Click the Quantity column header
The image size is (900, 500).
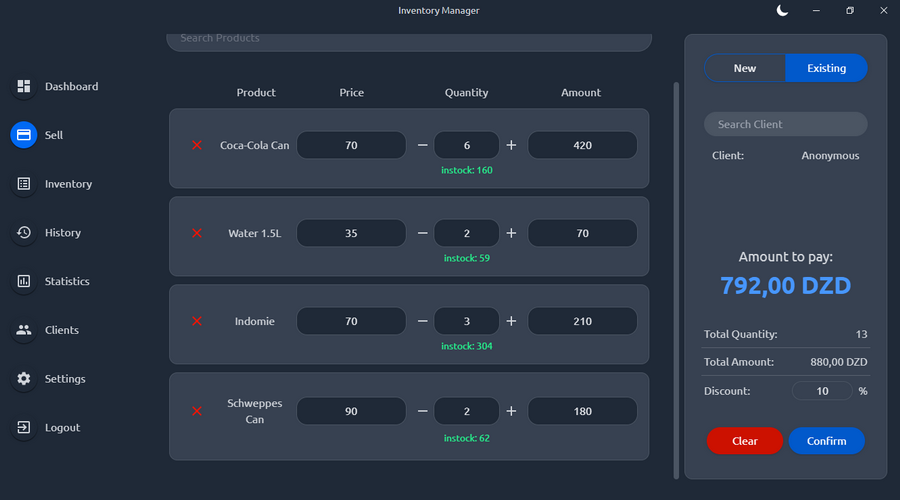467,92
